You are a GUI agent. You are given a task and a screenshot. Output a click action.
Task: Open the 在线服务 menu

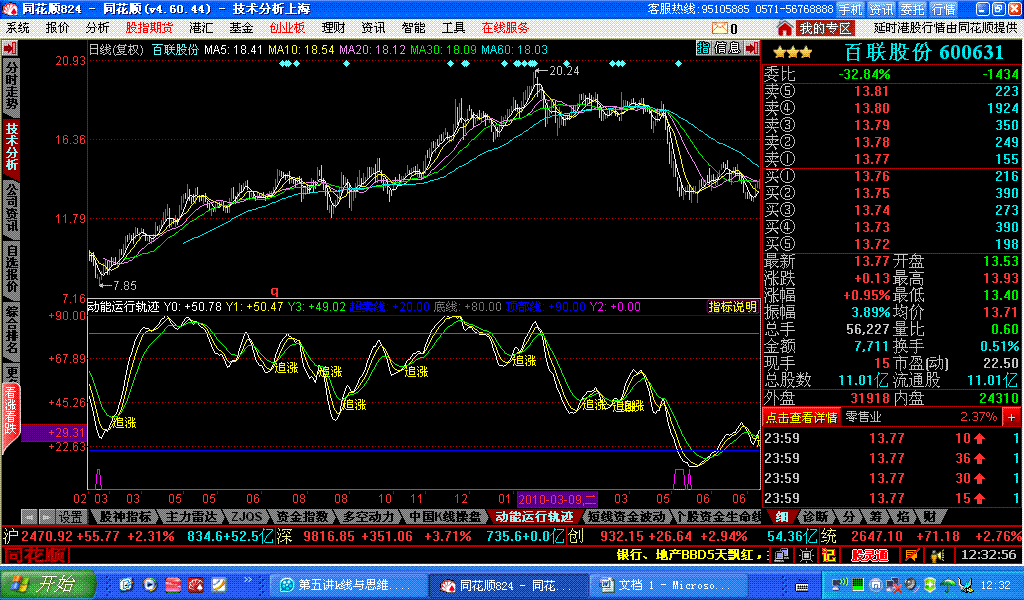tap(505, 28)
